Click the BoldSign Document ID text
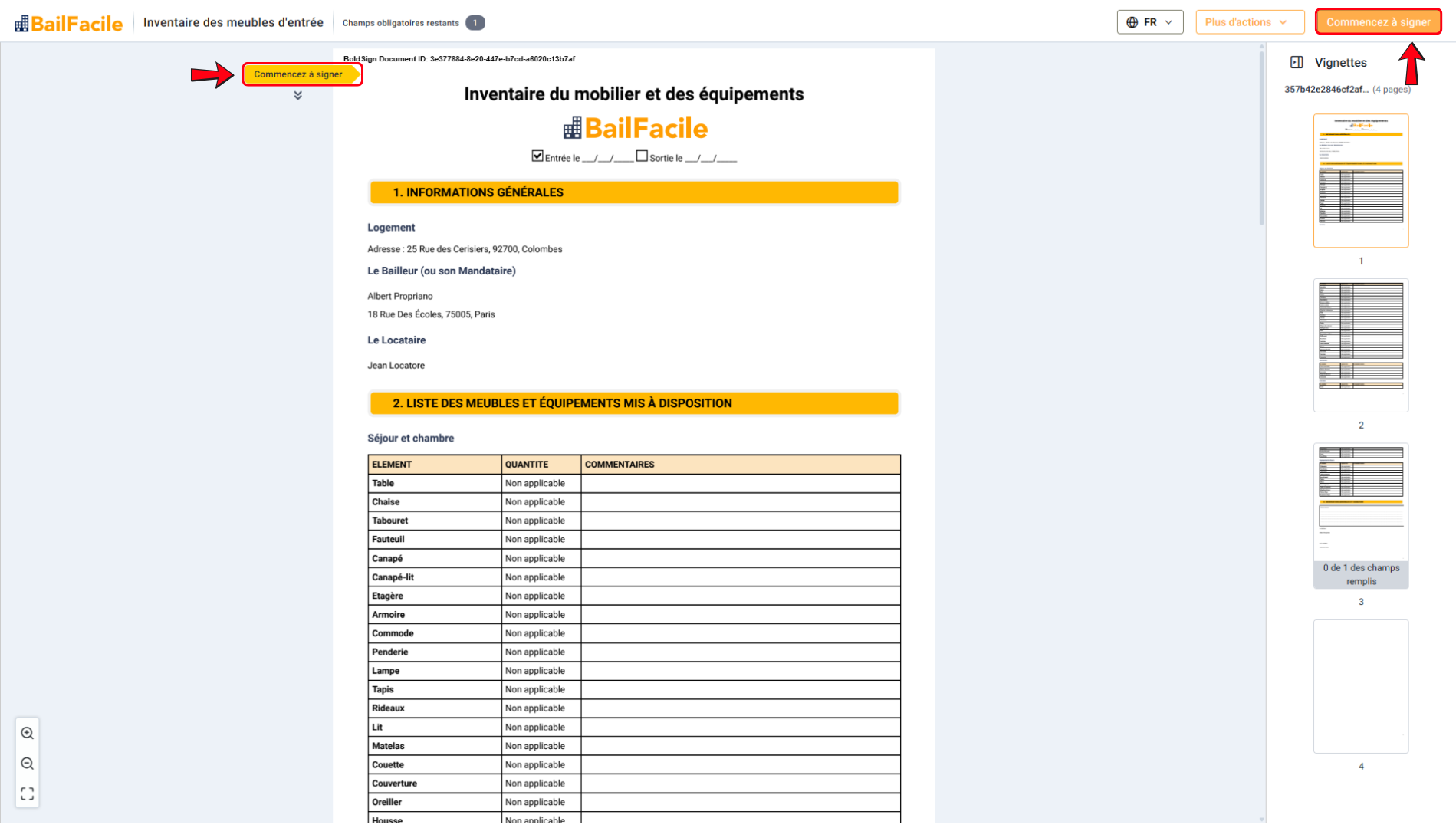Screen dimensions: 1456x828 coord(458,59)
